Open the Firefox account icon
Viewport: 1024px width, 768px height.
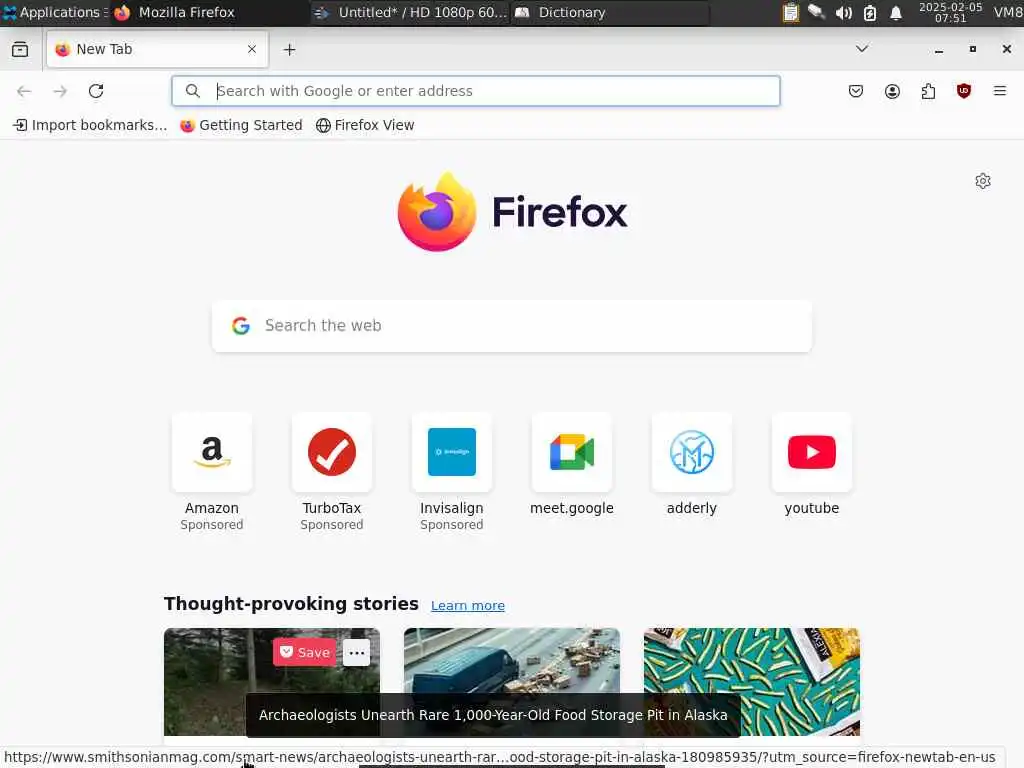(x=892, y=91)
